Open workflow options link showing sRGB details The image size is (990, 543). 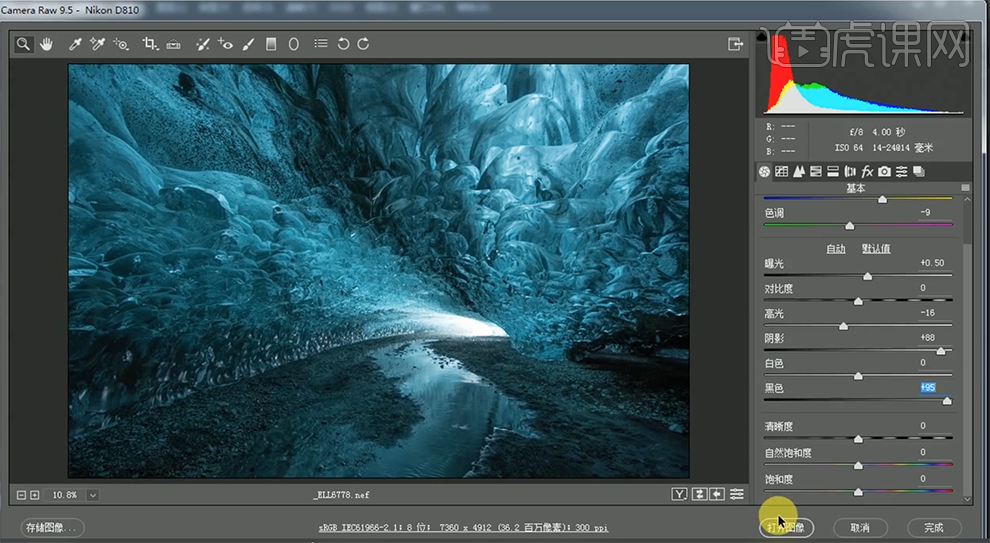[461, 528]
